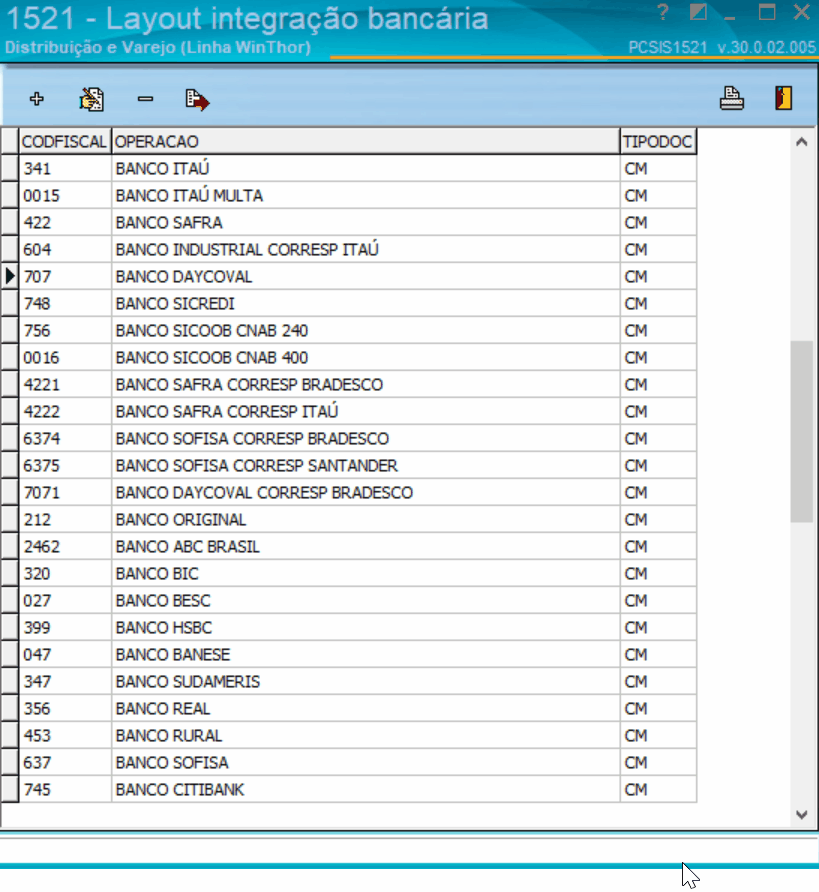Click fiscal code 6375 cell
The width and height of the screenshot is (819, 892).
coord(65,466)
